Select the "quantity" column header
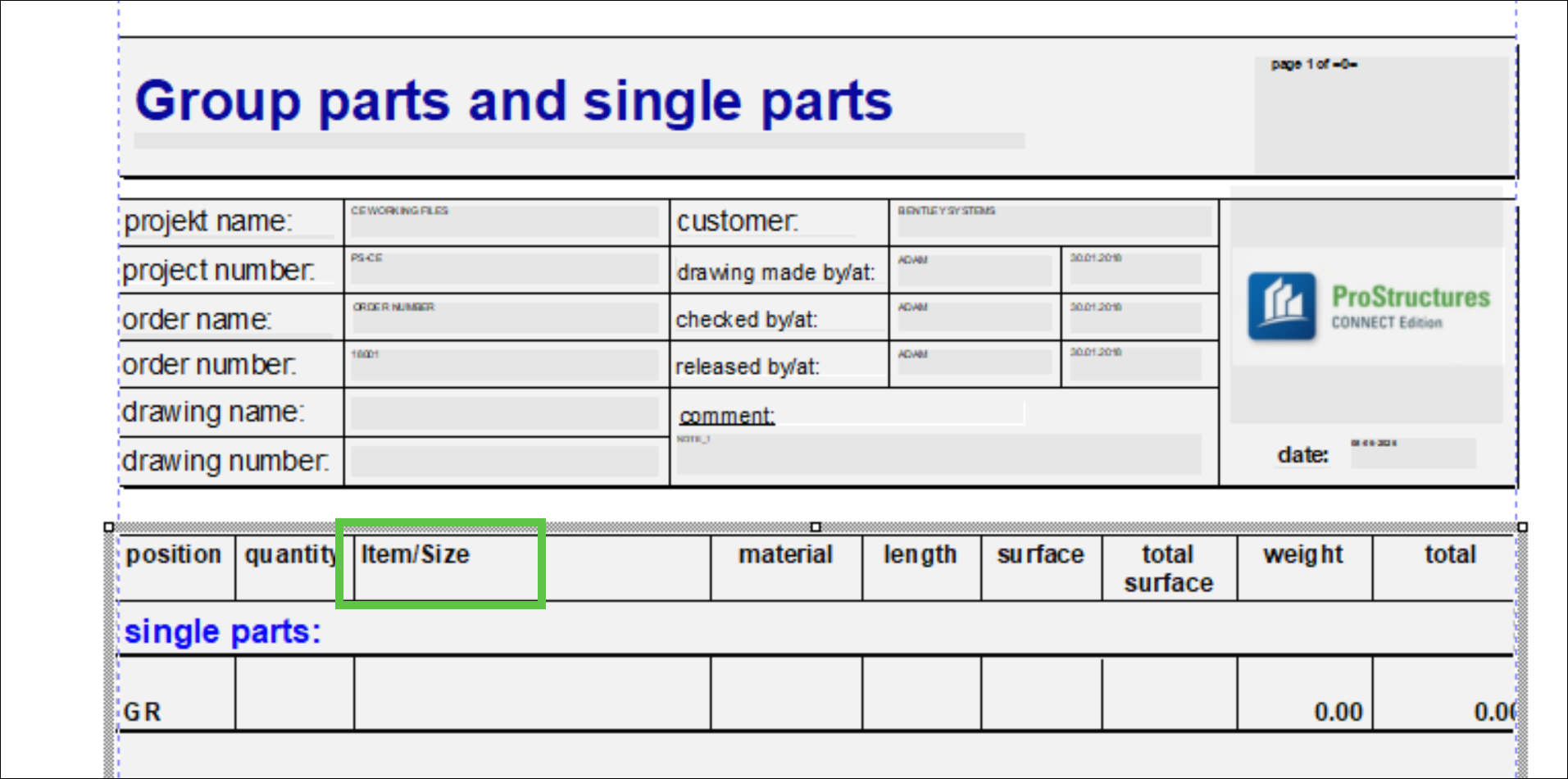 click(x=291, y=555)
